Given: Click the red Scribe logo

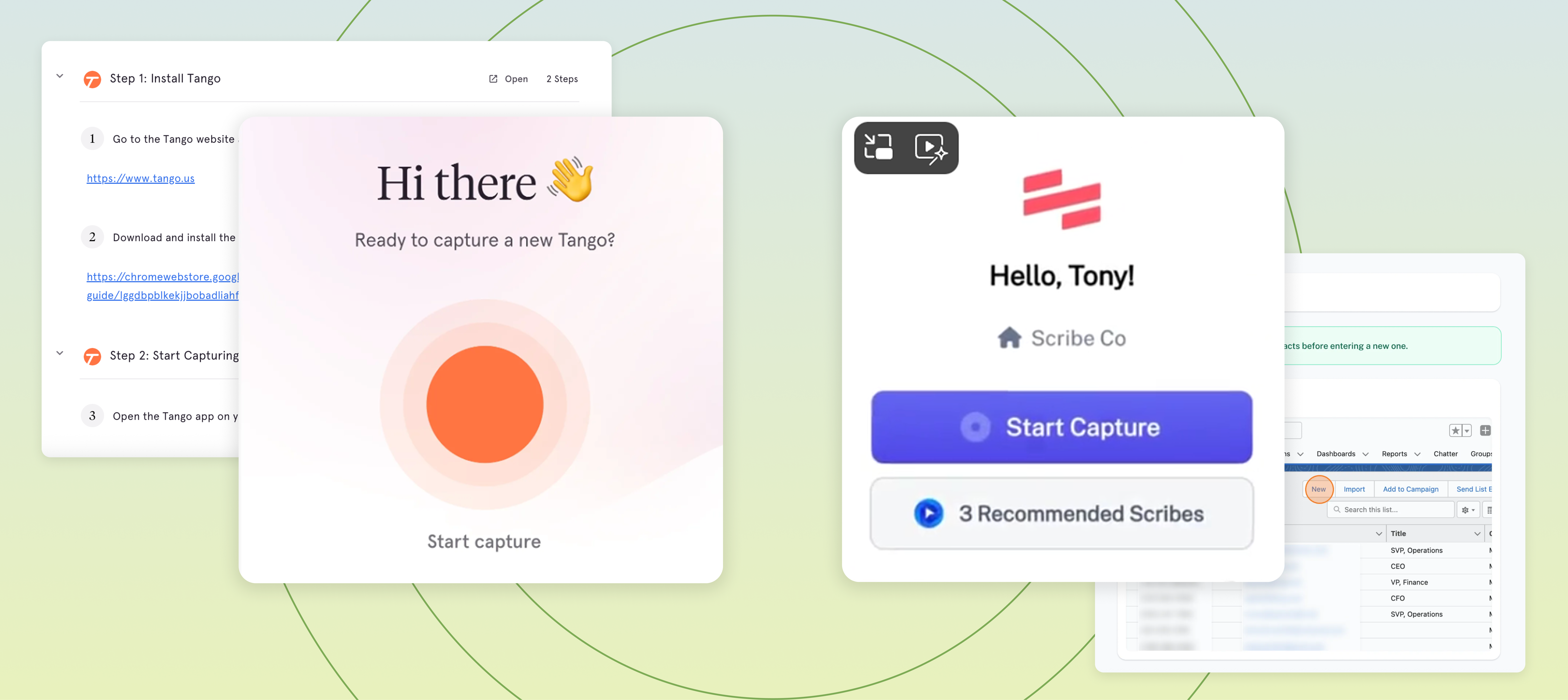Looking at the screenshot, I should click(1062, 200).
